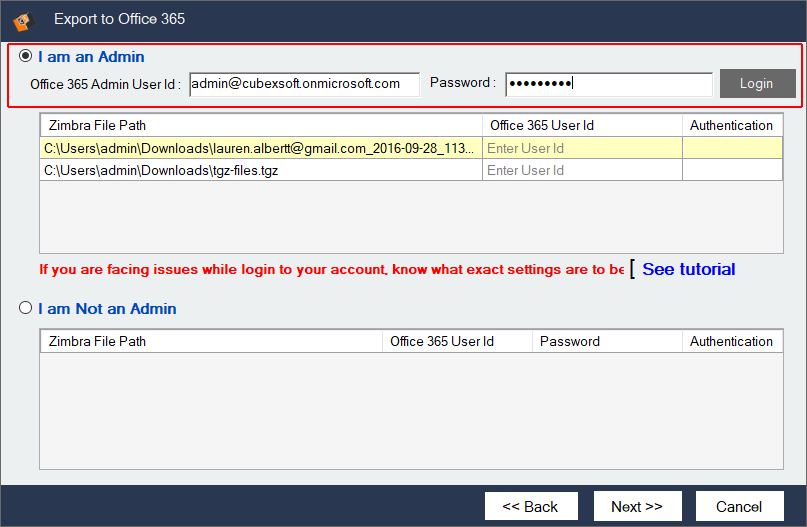Screen dimensions: 807x527
Task: Cancel the export dialog
Action: click(x=739, y=506)
